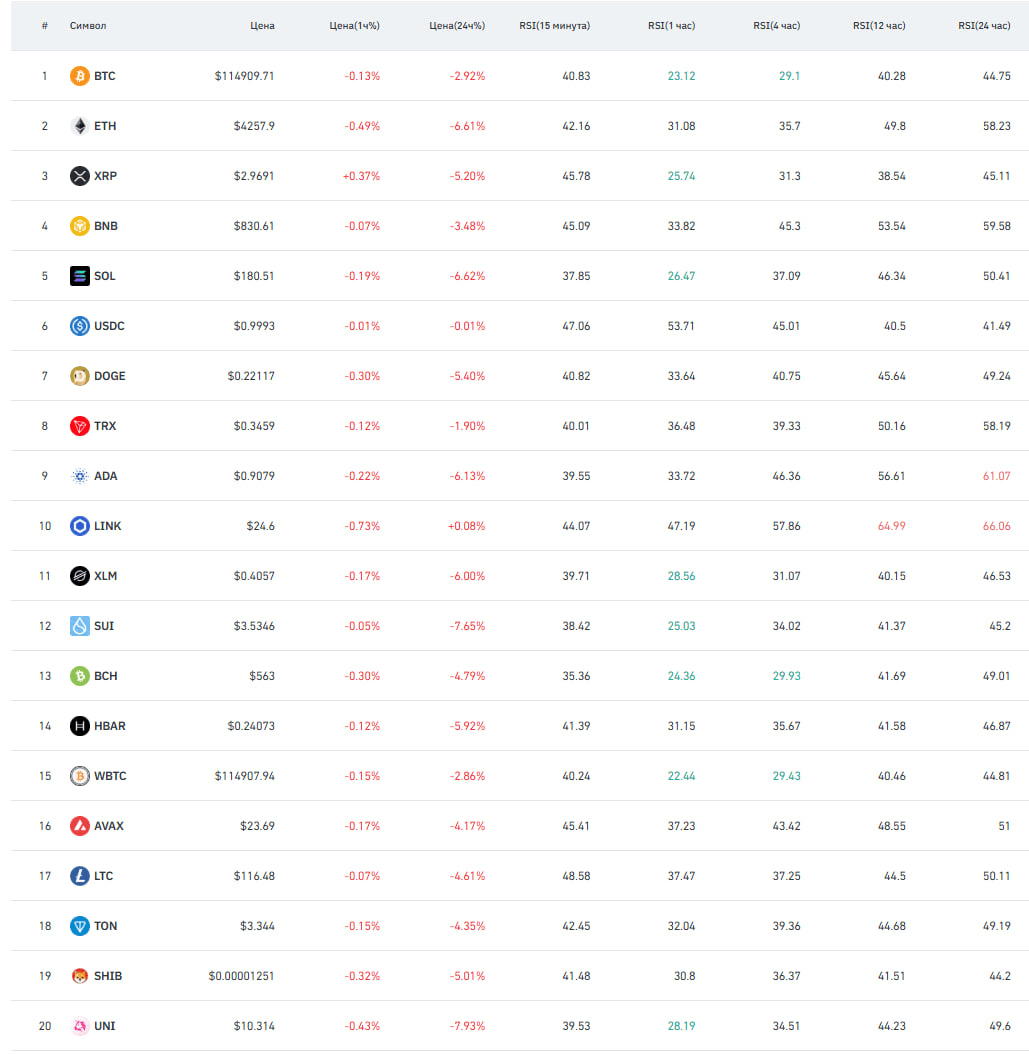The image size is (1029, 1054).
Task: Click the Bitcoin BTC coin icon
Action: tap(79, 76)
